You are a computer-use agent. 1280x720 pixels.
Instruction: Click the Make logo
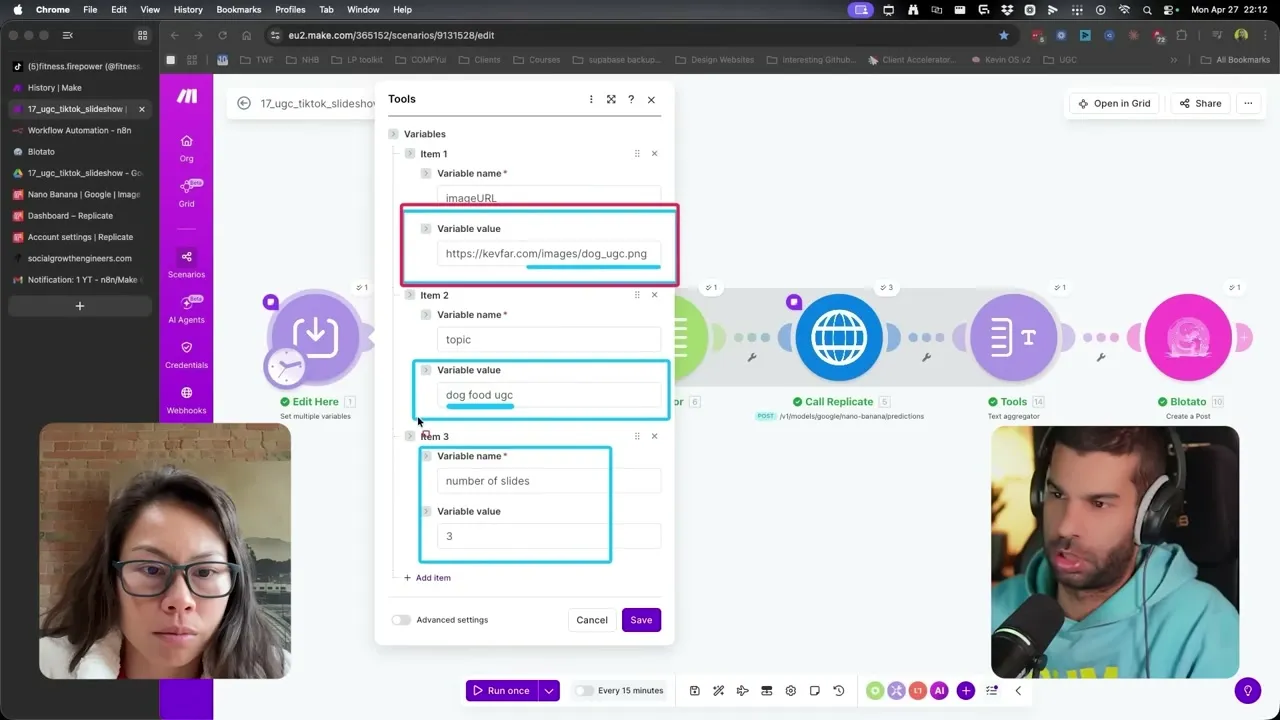tap(187, 96)
